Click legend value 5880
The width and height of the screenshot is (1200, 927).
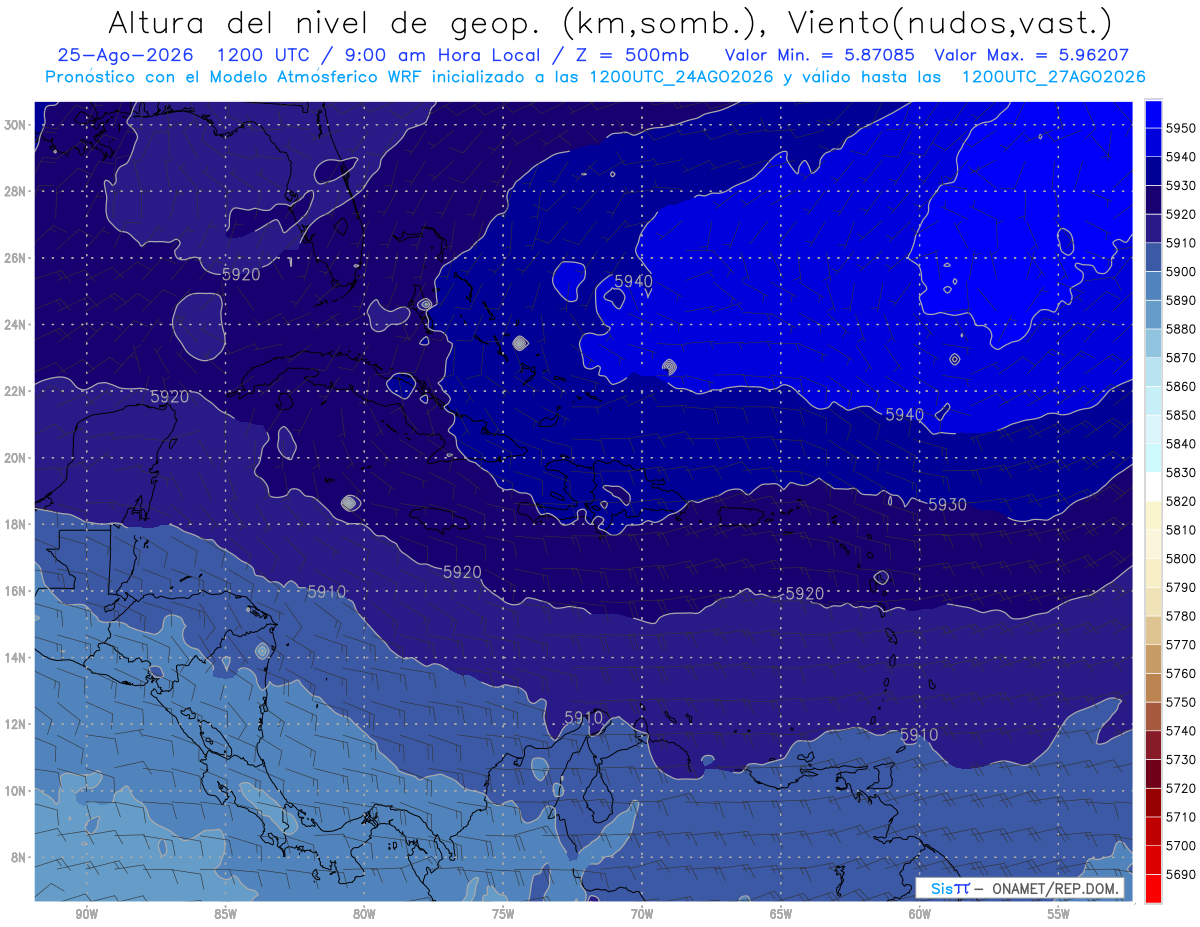pos(1181,329)
